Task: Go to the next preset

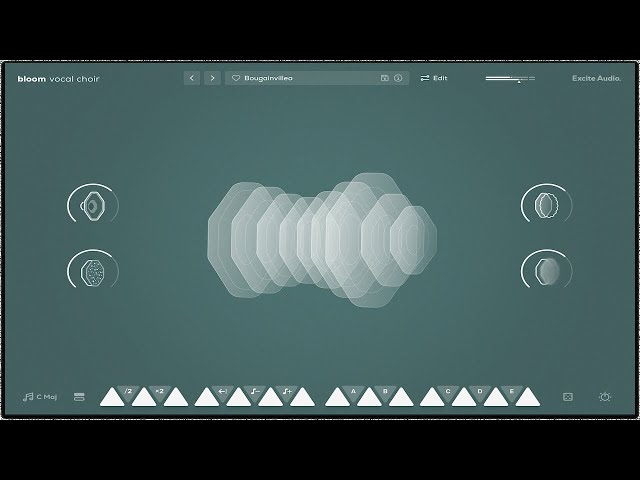Action: point(212,78)
